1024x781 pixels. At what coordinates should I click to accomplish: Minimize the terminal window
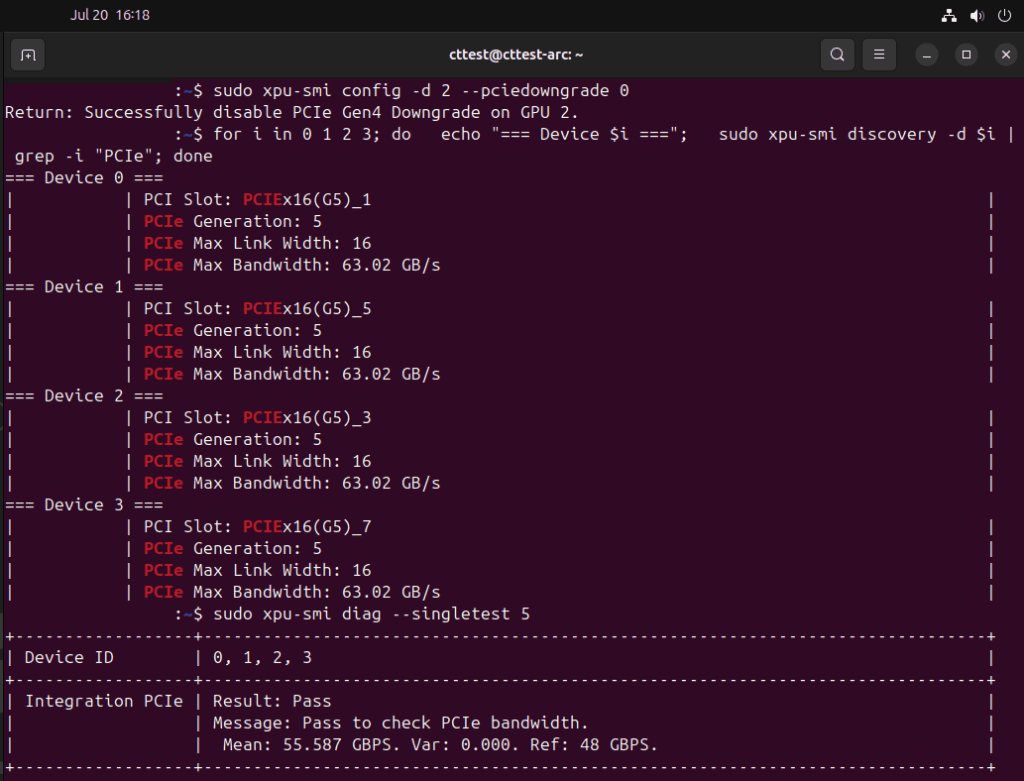[x=926, y=55]
